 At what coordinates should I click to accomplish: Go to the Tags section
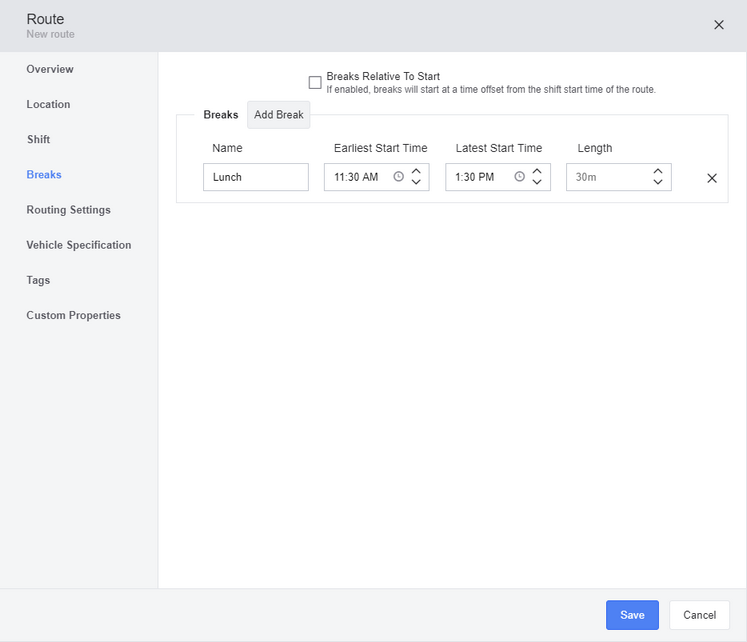coord(38,281)
